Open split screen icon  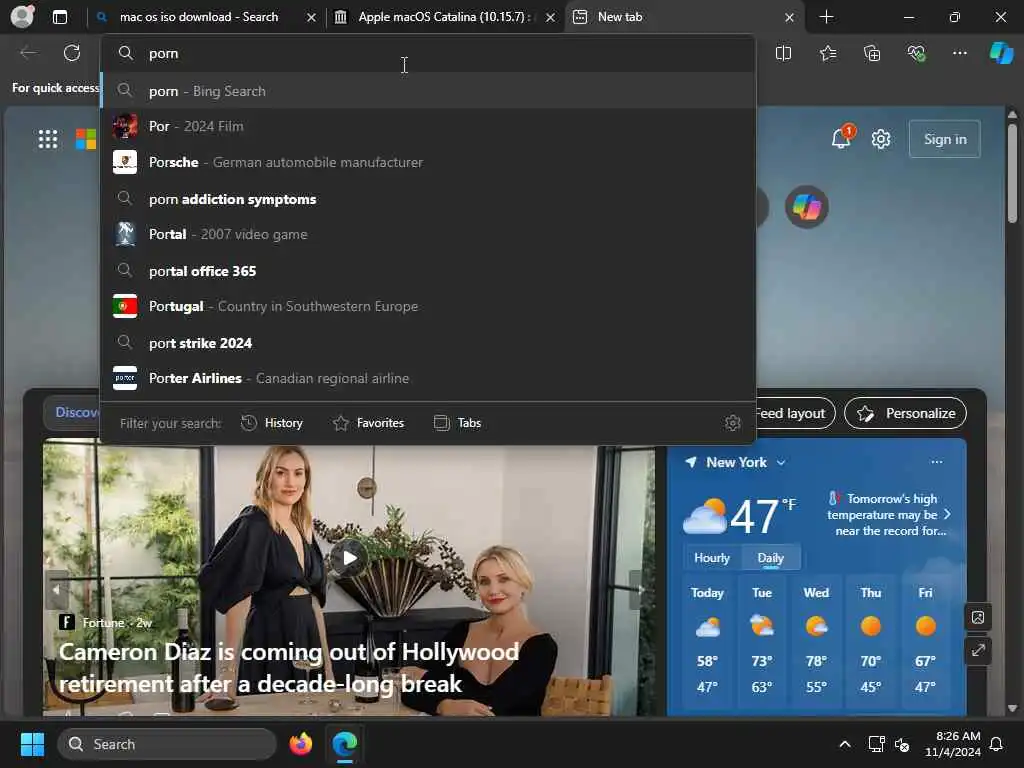coord(783,53)
